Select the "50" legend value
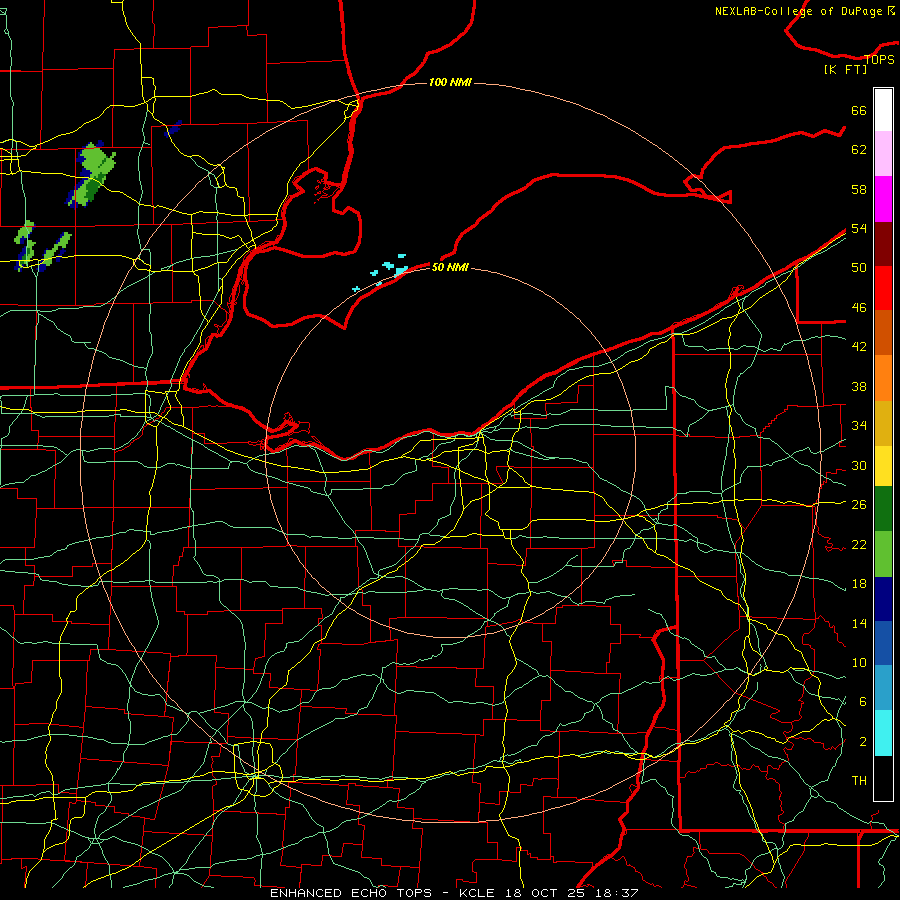 (859, 267)
